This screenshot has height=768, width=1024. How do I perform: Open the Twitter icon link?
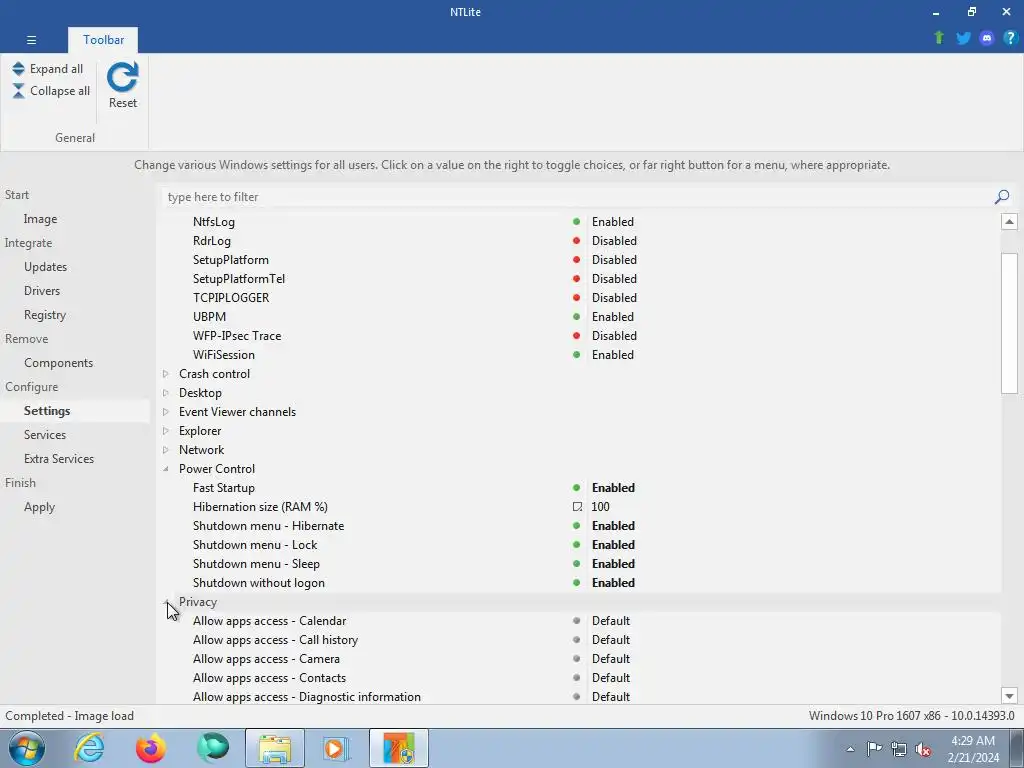[x=963, y=38]
